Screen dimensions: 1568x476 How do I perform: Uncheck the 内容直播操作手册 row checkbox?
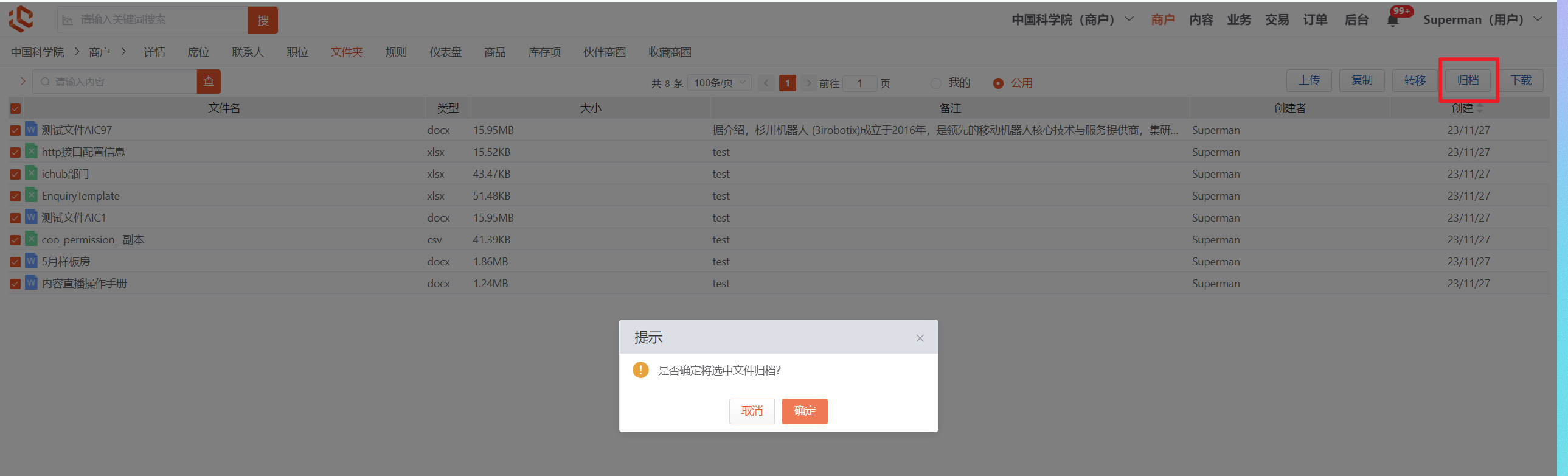tap(15, 284)
